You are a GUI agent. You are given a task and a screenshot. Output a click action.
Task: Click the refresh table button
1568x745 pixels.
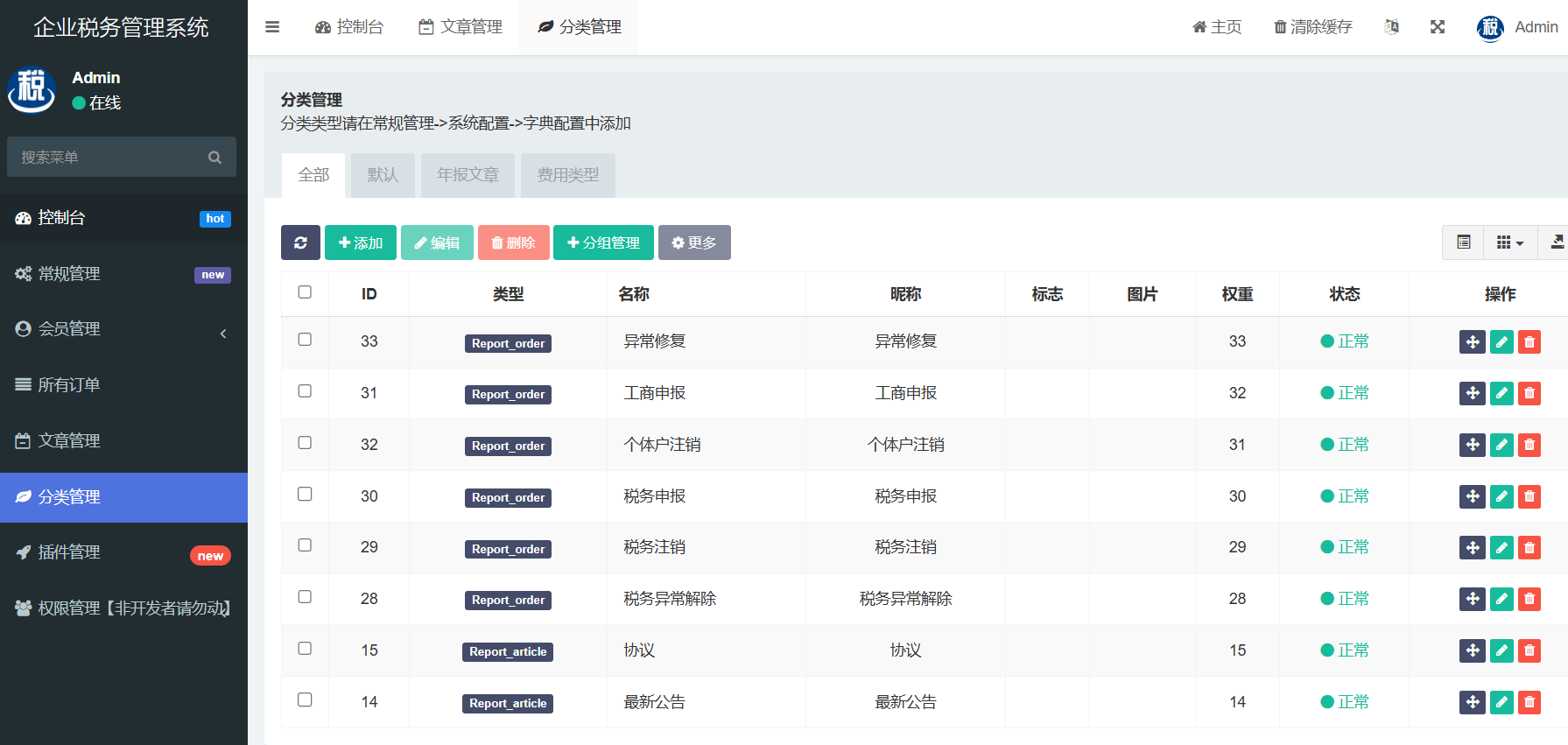(300, 242)
